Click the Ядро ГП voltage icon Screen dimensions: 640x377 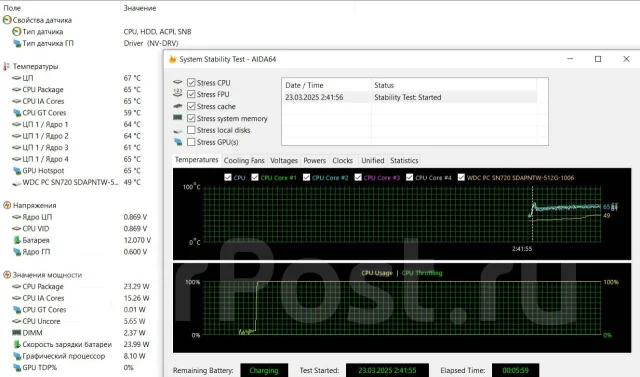click(x=17, y=252)
